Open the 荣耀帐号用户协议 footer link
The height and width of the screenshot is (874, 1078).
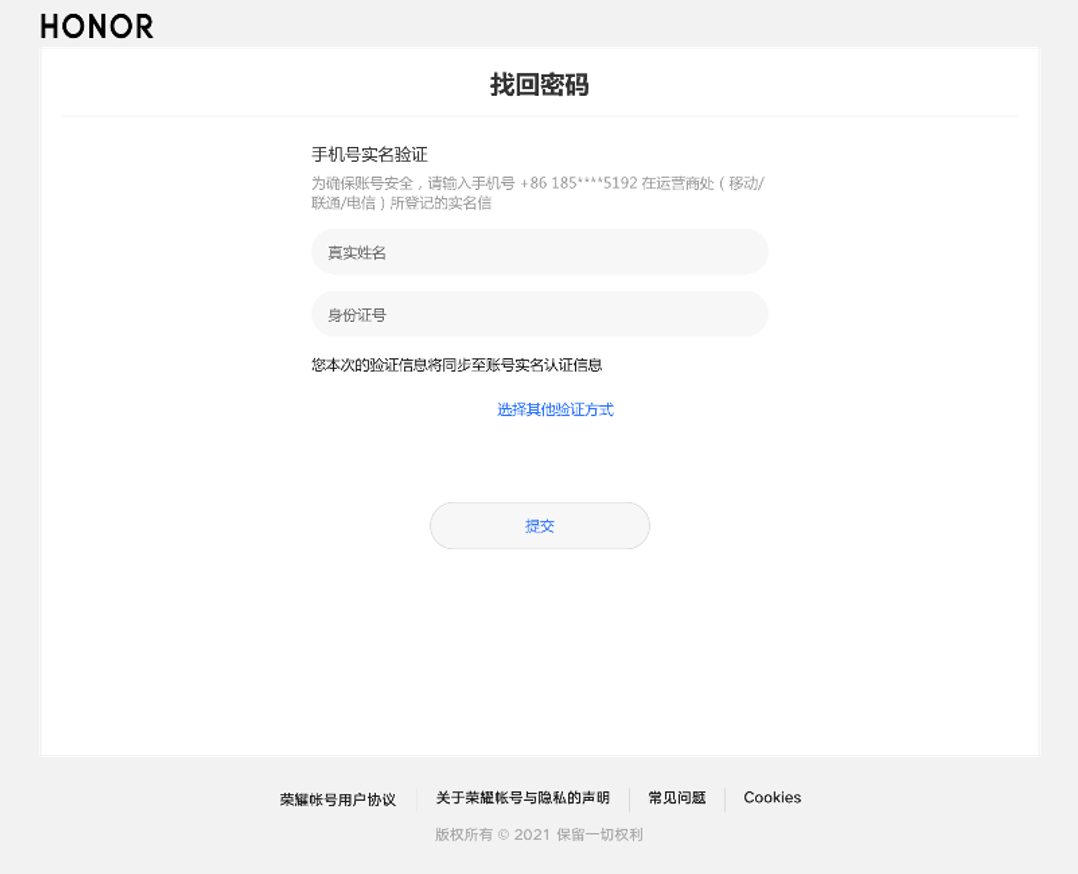tap(338, 799)
